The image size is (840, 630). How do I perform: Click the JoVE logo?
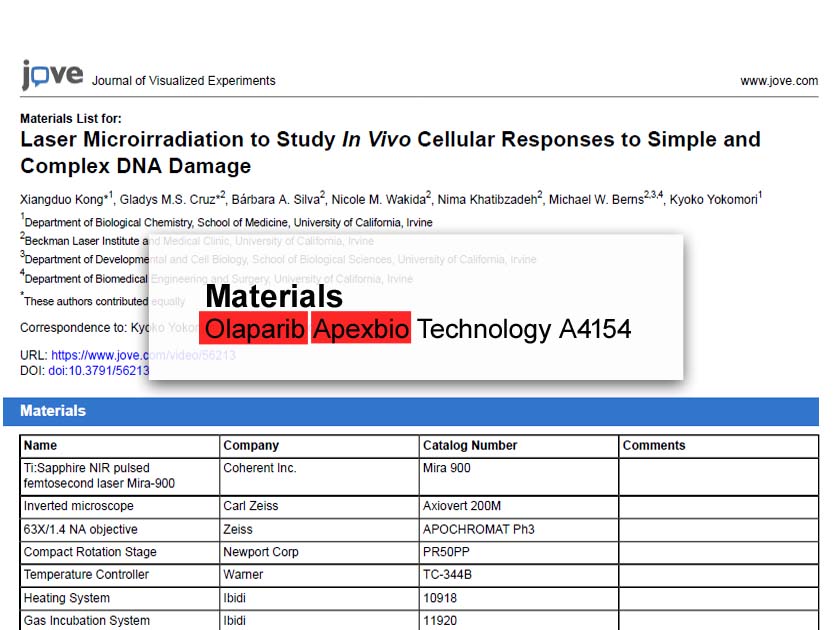tap(52, 76)
